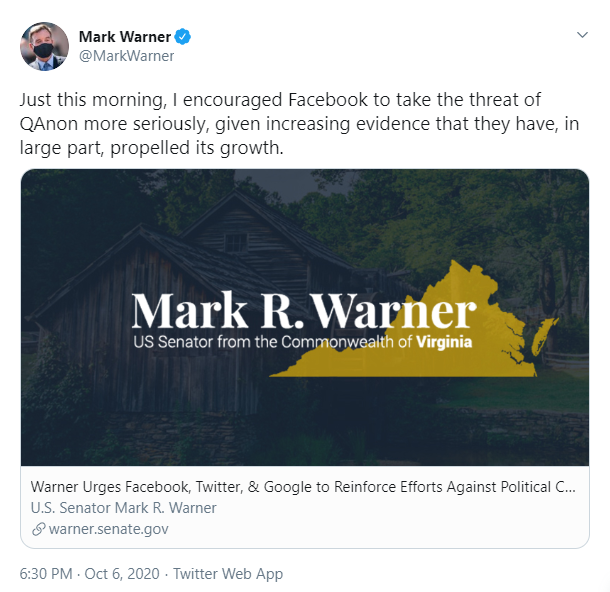Open the Oct 6, 2020 date link
Image resolution: width=610 pixels, height=592 pixels.
pyautogui.click(x=122, y=574)
